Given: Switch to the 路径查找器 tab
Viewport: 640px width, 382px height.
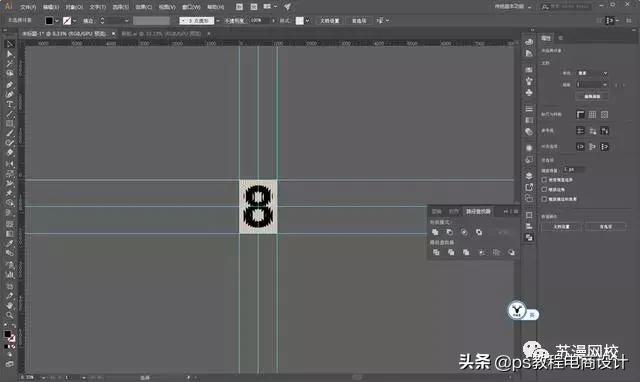Looking at the screenshot, I should pyautogui.click(x=478, y=211).
